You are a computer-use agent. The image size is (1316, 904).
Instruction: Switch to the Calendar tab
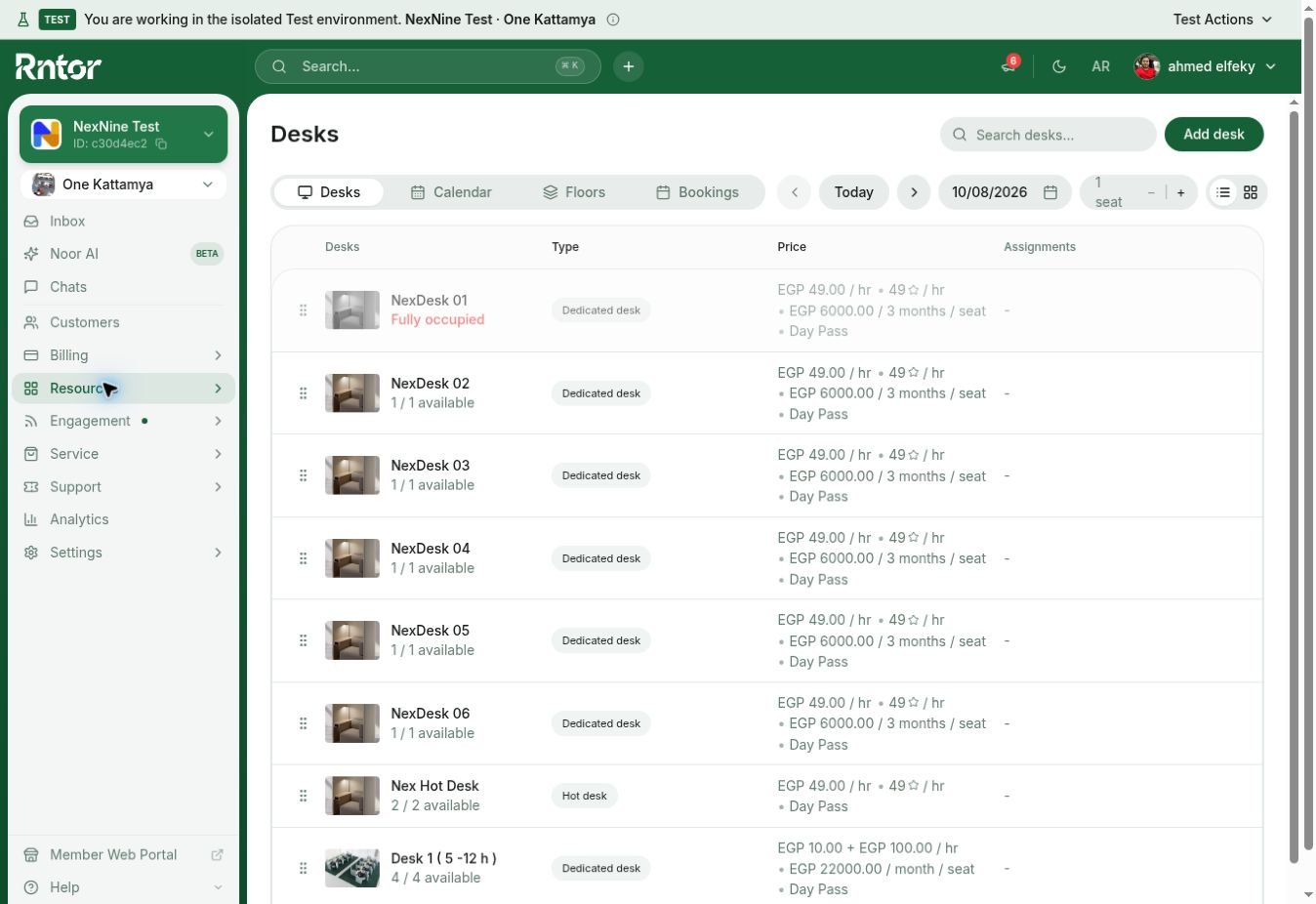click(x=451, y=192)
